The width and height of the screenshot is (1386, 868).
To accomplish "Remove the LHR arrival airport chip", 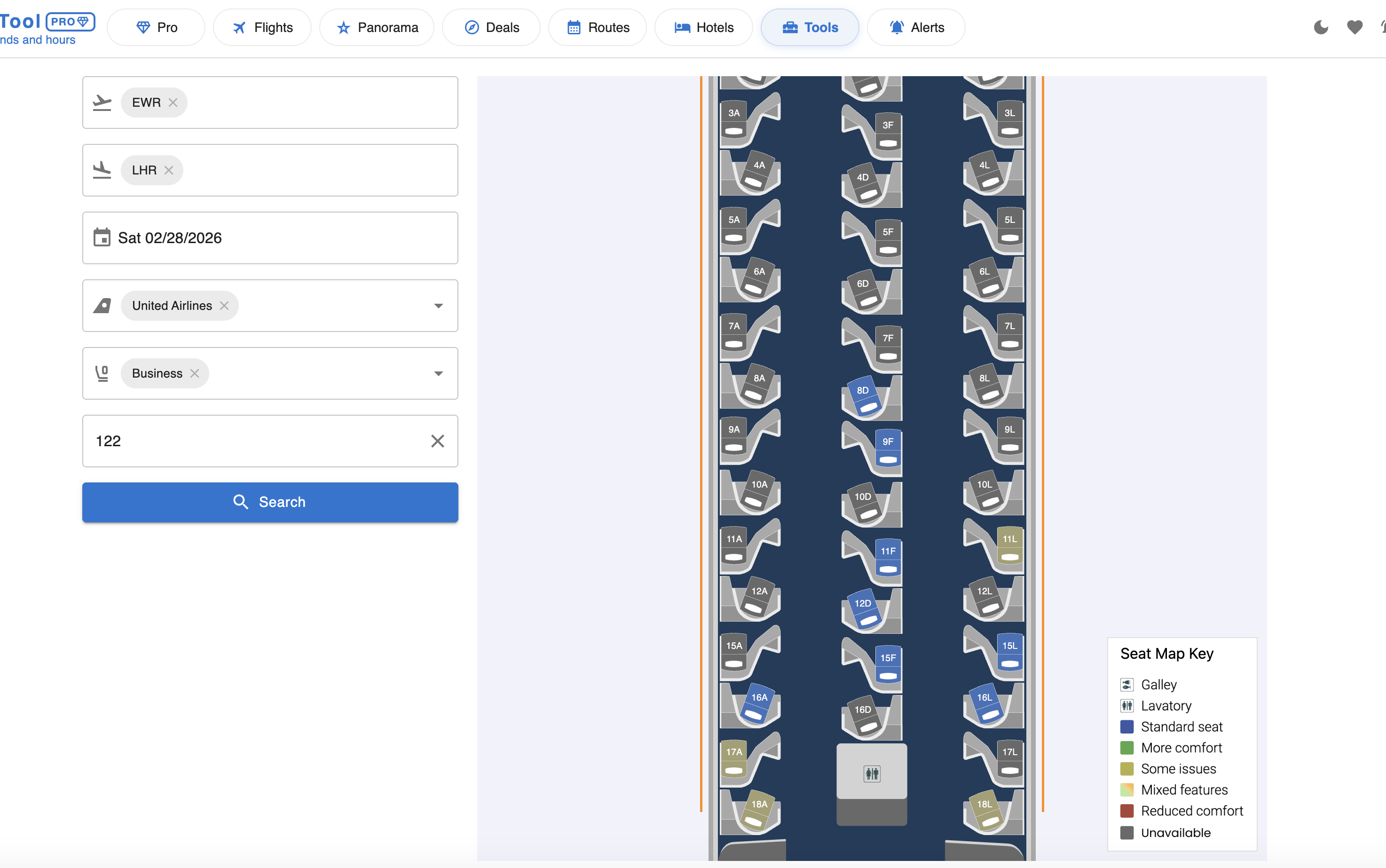I will pos(169,170).
